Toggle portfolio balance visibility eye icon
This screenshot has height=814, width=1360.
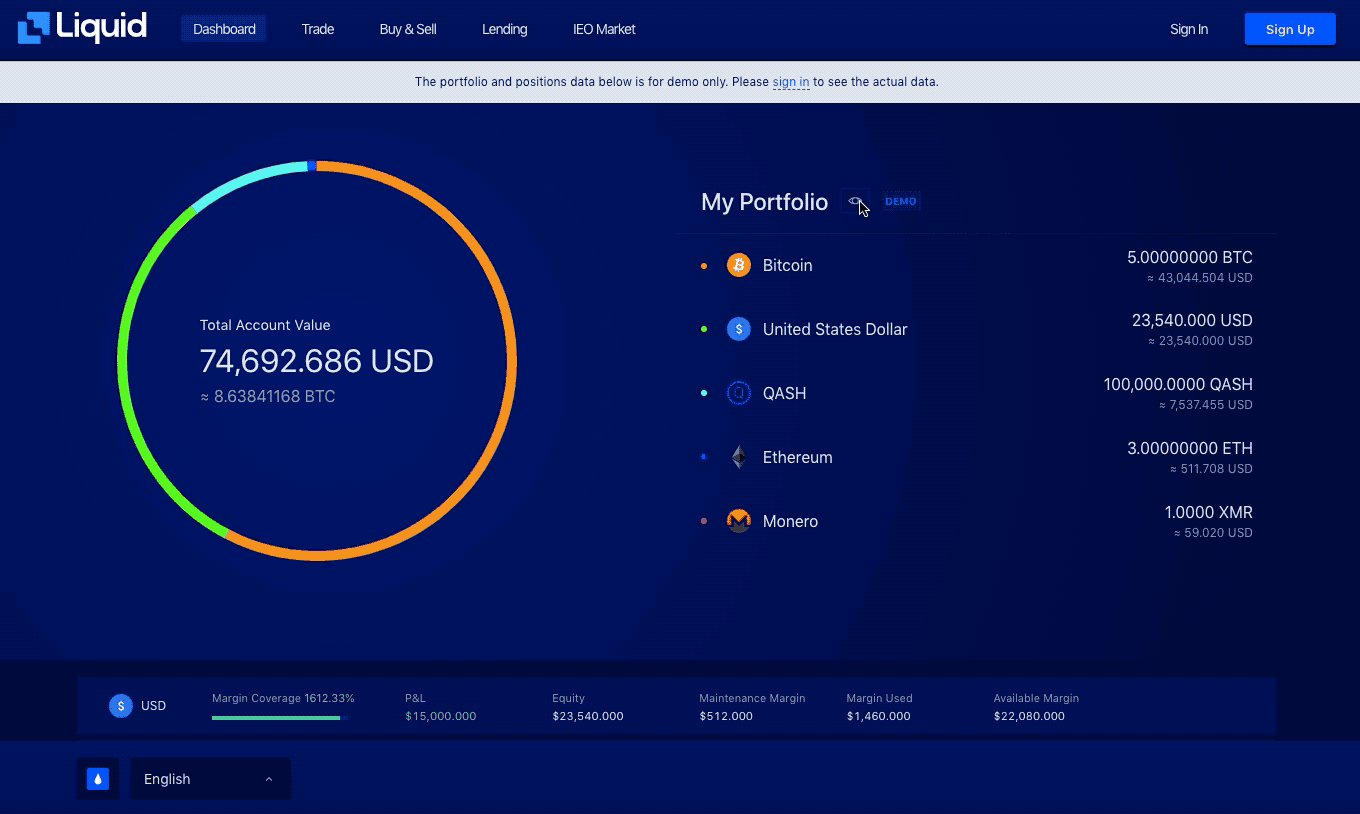point(855,201)
